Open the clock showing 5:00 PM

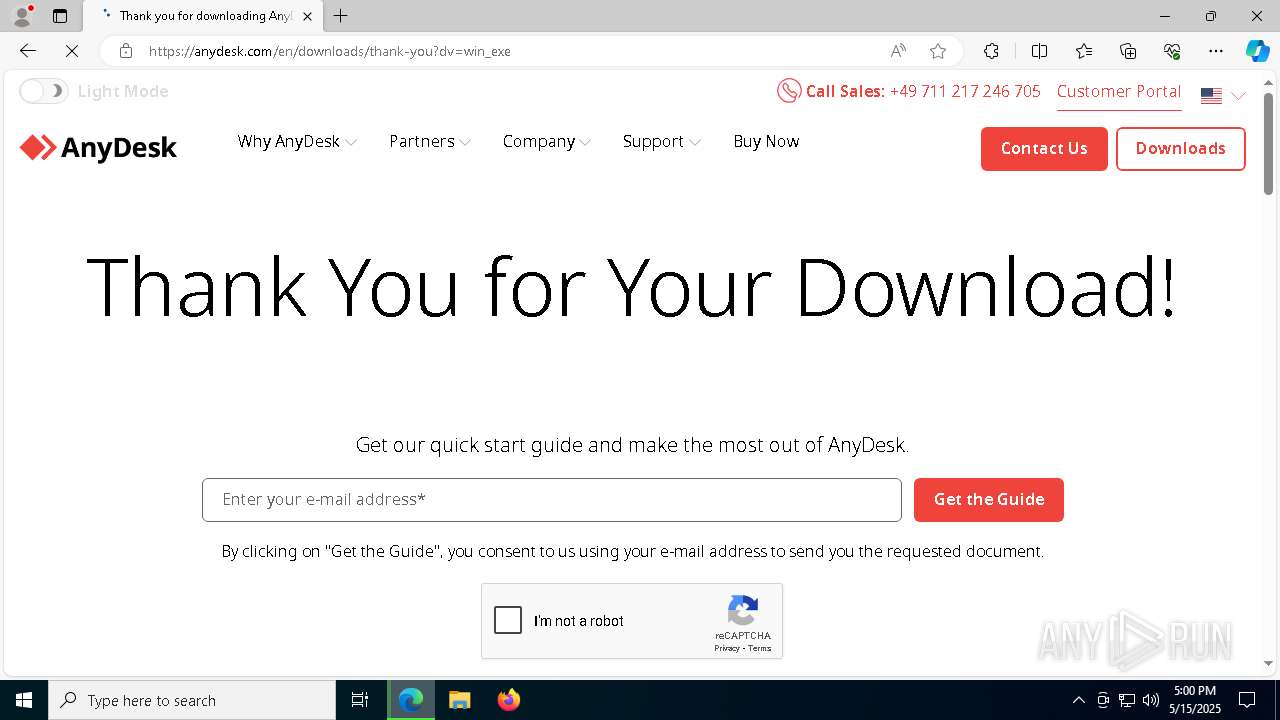click(1195, 700)
